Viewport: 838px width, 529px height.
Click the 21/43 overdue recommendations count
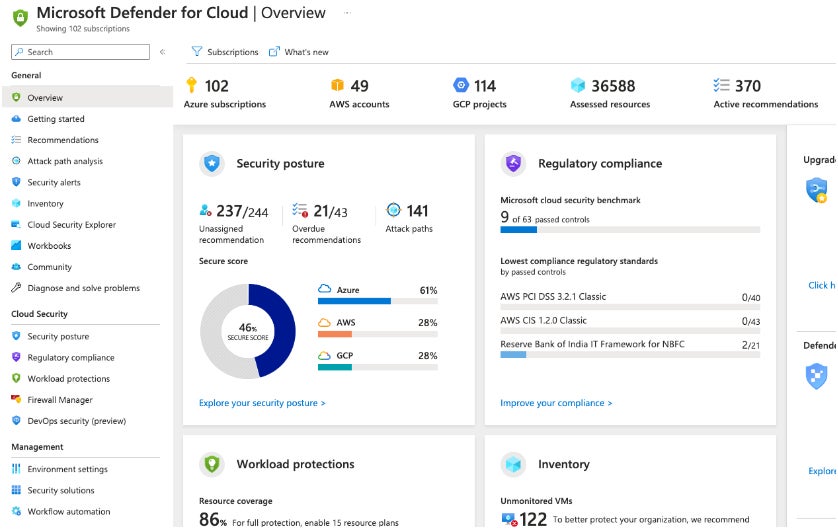[x=330, y=211]
